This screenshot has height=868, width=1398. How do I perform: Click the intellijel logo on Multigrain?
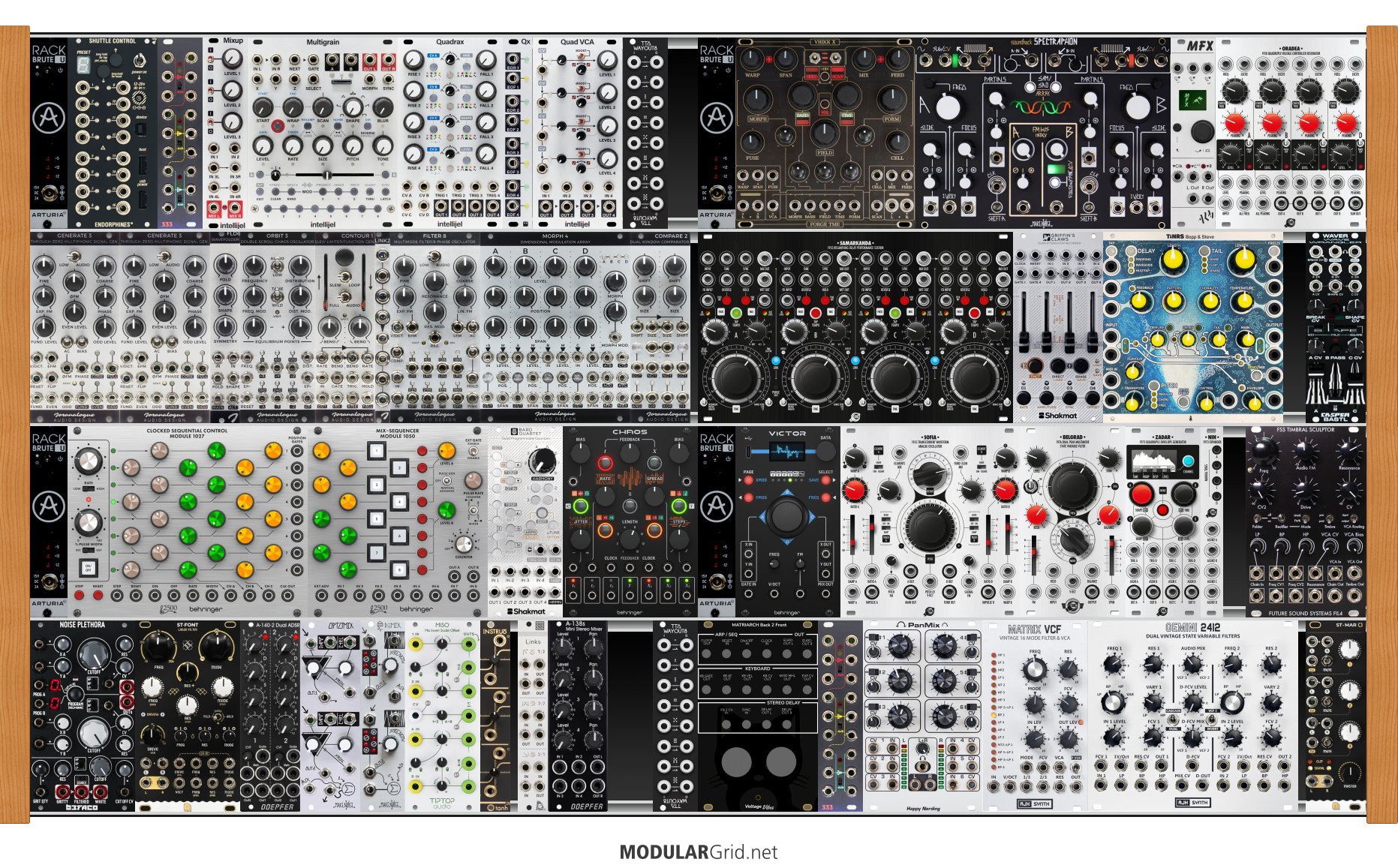(x=323, y=224)
